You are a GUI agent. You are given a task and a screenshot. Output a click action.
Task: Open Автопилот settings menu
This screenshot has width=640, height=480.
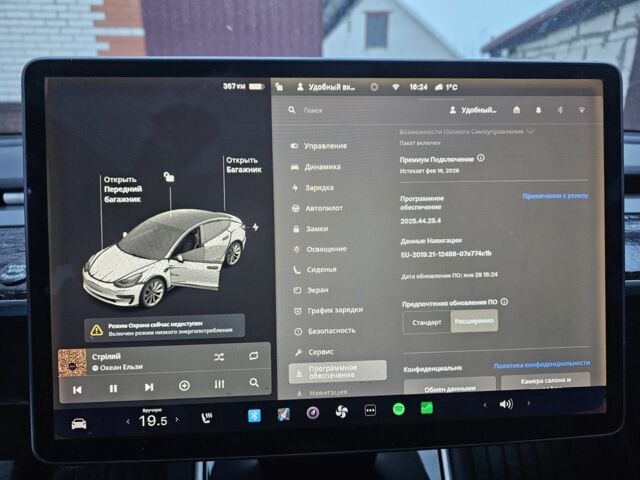pos(323,208)
